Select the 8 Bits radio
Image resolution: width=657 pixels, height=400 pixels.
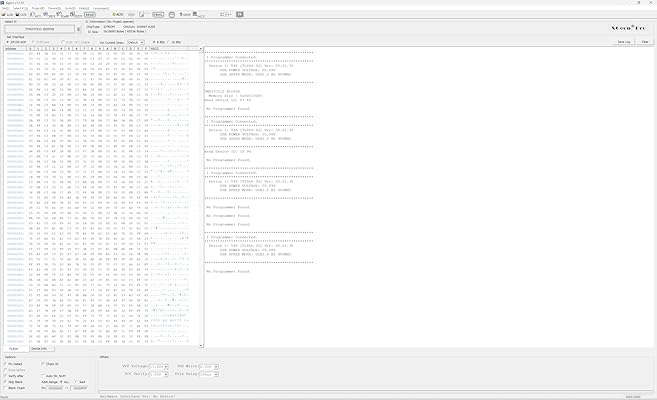pyautogui.click(x=154, y=42)
